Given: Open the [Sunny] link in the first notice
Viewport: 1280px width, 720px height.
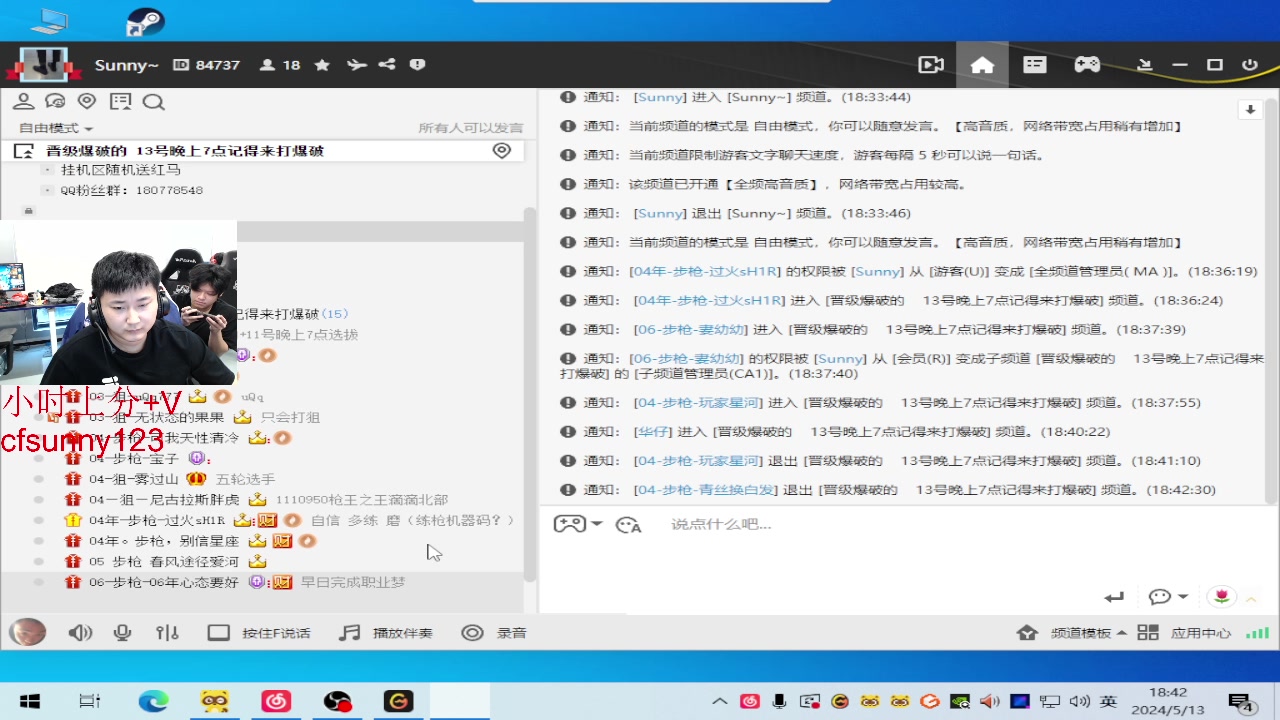Looking at the screenshot, I should [660, 97].
